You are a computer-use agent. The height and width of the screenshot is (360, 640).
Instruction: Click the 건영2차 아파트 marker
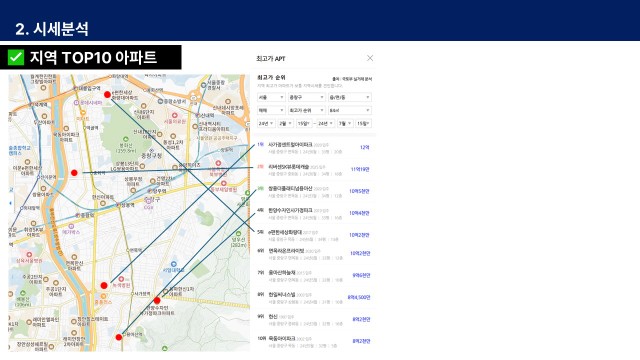point(153,181)
